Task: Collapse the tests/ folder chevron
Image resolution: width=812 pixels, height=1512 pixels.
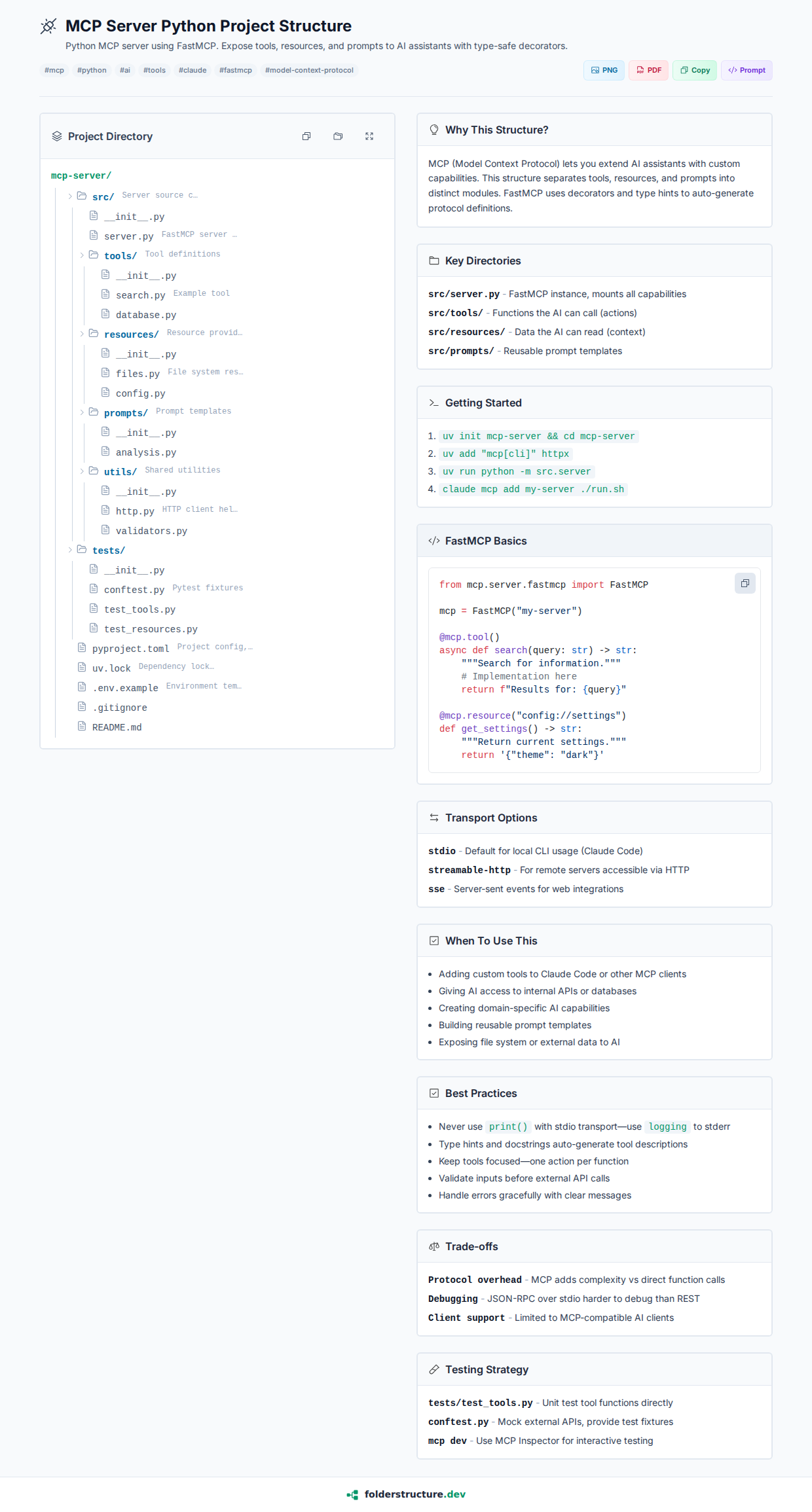Action: [x=70, y=550]
